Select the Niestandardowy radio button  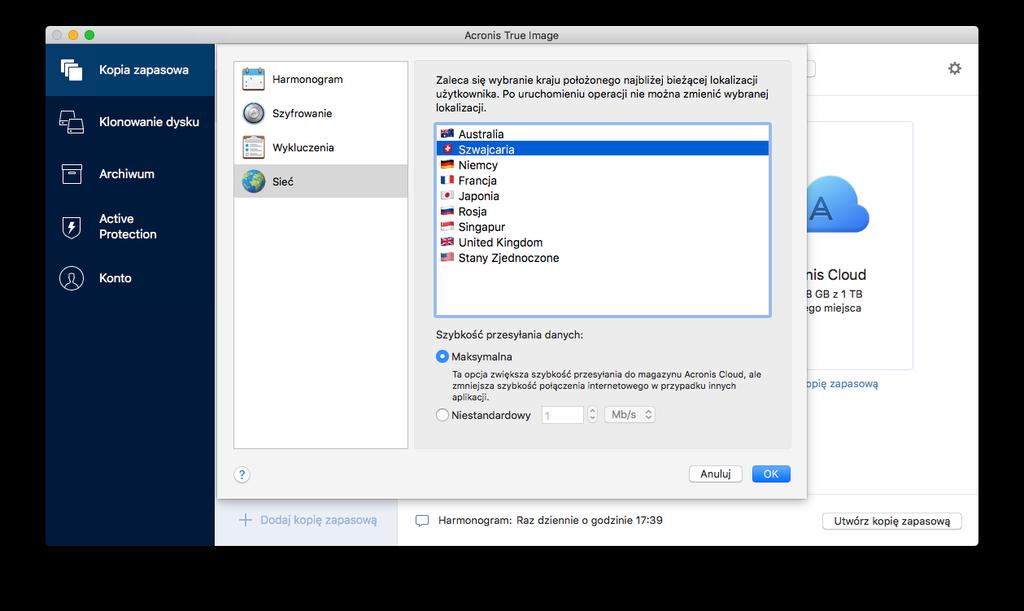click(x=442, y=415)
